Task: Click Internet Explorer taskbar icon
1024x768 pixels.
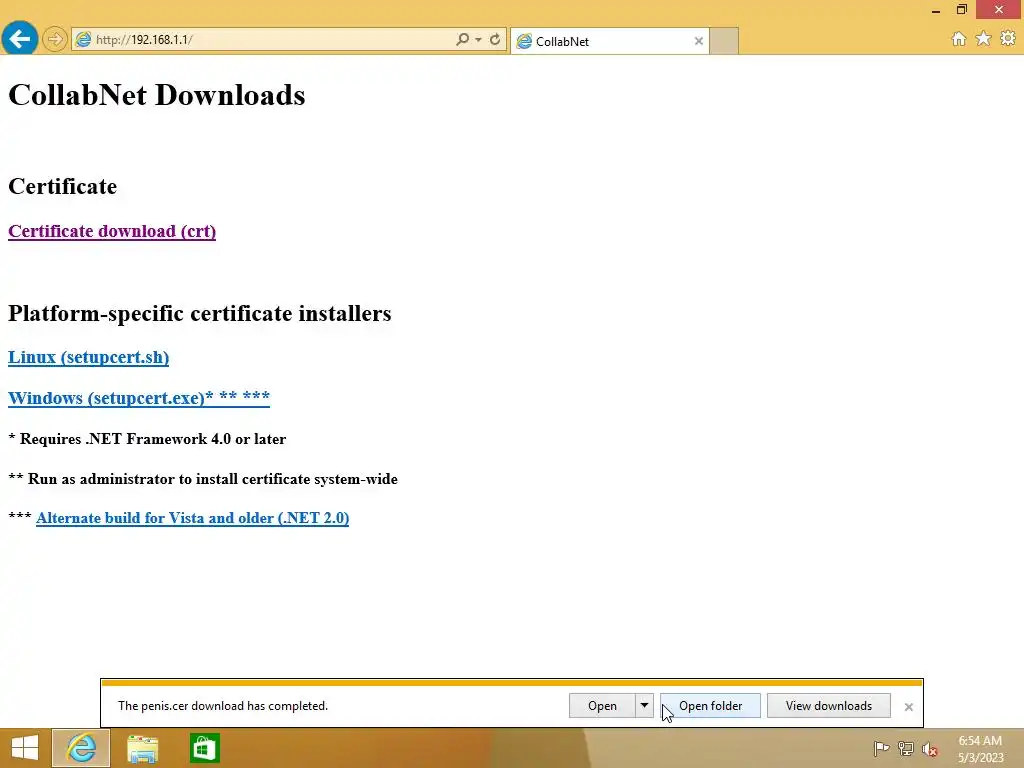Action: coord(81,748)
